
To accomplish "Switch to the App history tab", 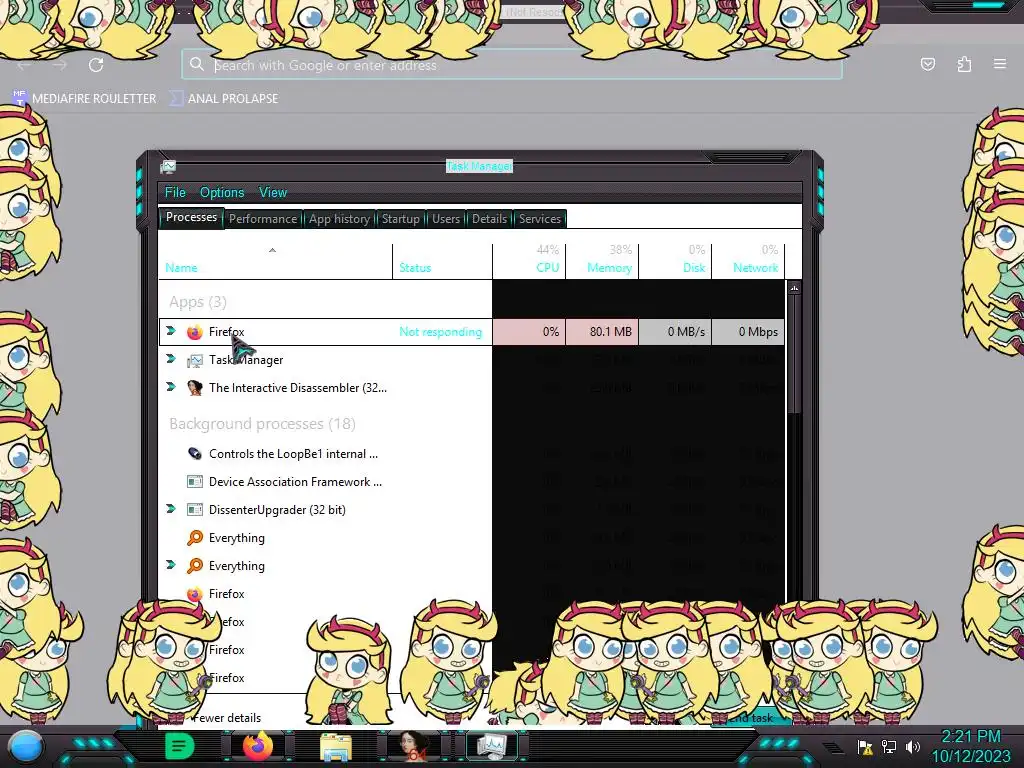I will coord(339,219).
